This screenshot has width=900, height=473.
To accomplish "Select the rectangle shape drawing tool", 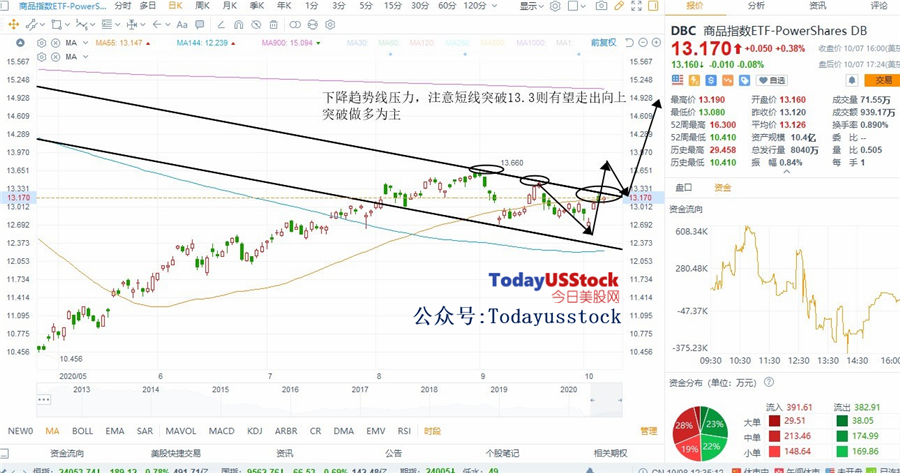I will pyautogui.click(x=56, y=25).
